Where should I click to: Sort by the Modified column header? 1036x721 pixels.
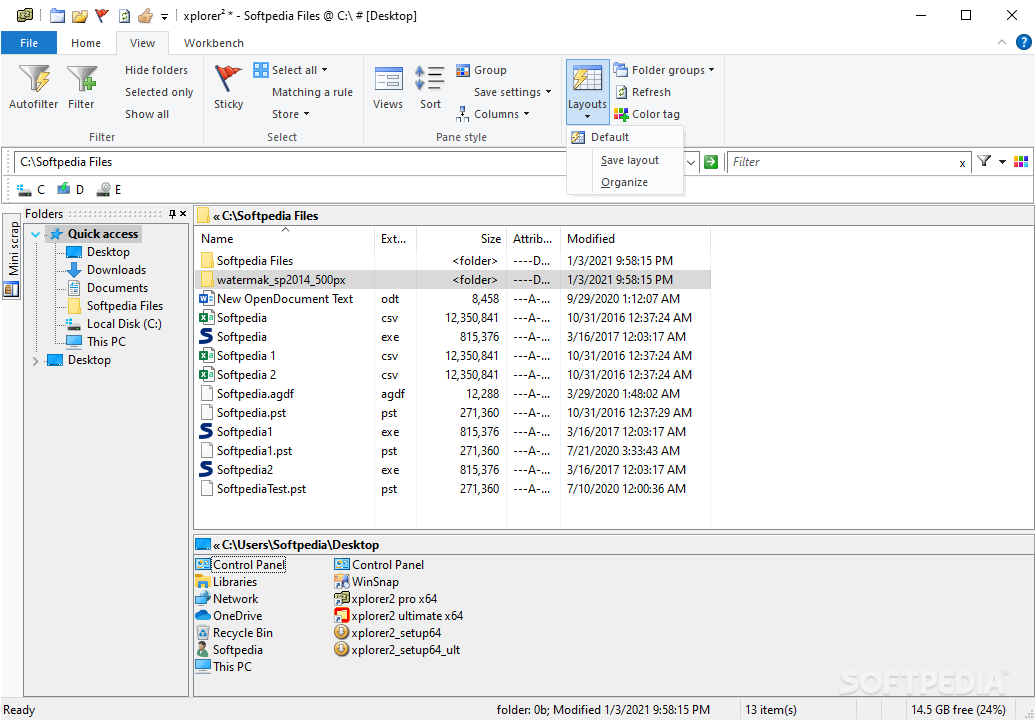[x=635, y=239]
